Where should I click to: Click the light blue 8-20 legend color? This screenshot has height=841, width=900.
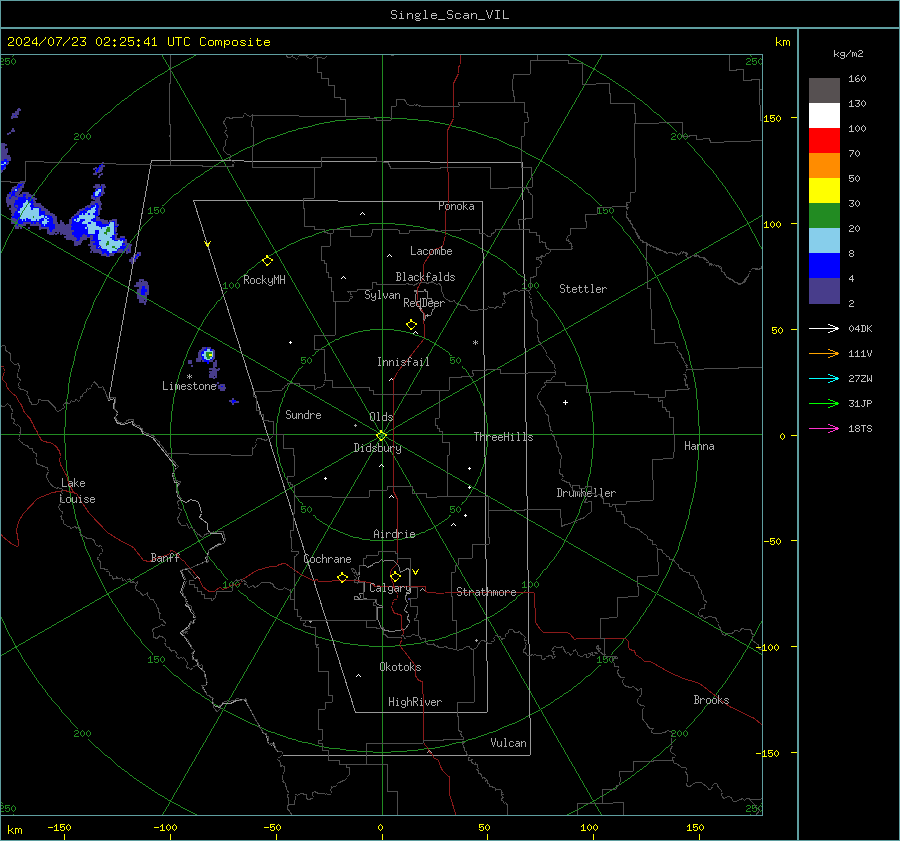[x=824, y=241]
